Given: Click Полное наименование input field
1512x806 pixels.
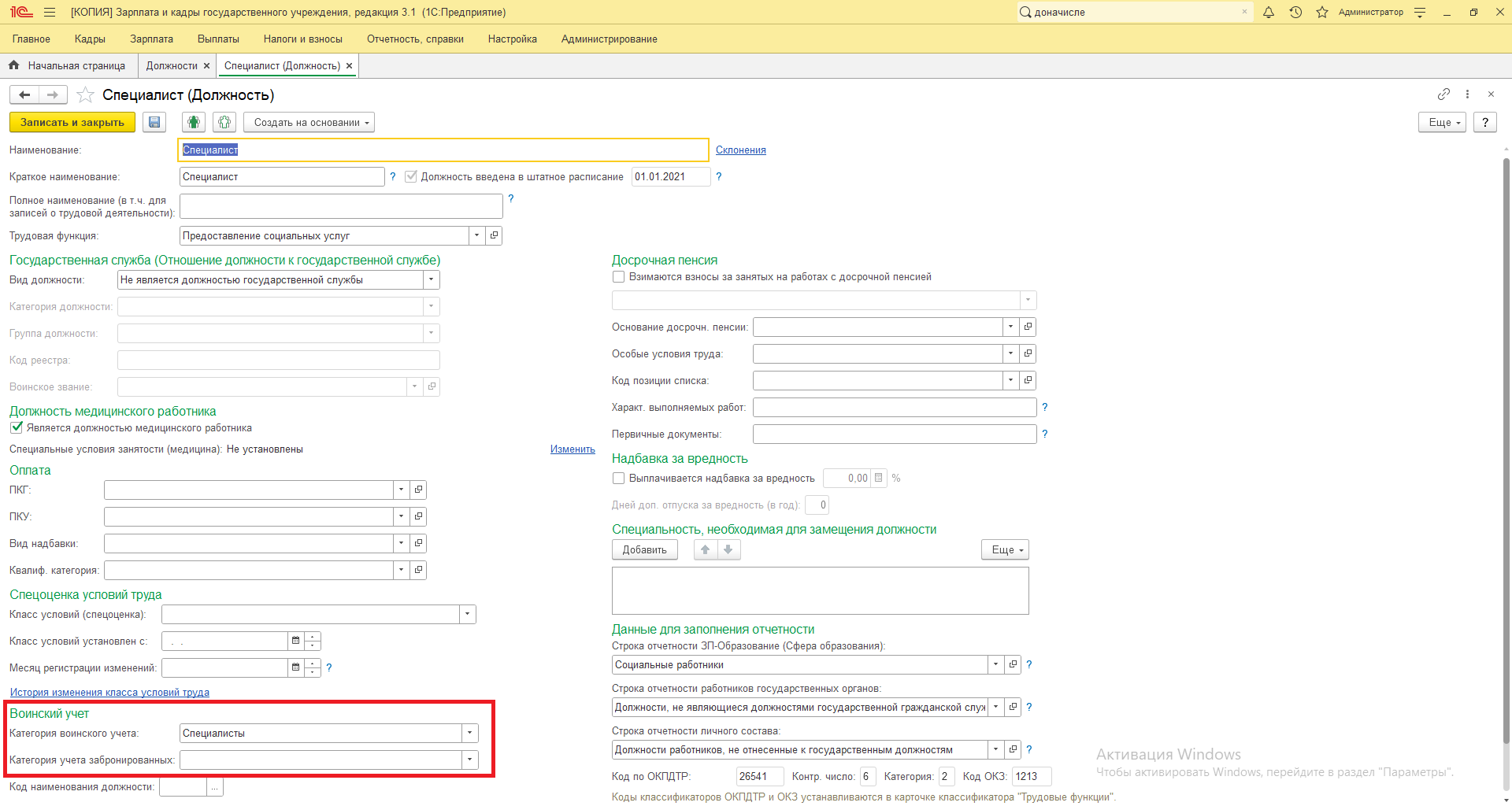Looking at the screenshot, I should click(x=341, y=206).
